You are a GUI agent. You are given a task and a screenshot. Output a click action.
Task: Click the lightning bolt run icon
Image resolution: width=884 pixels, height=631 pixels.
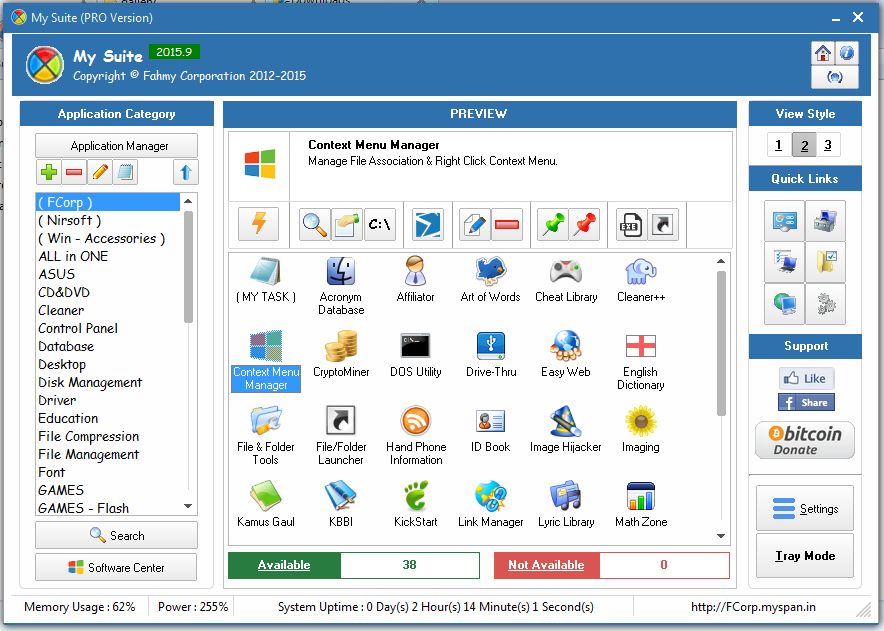(258, 224)
